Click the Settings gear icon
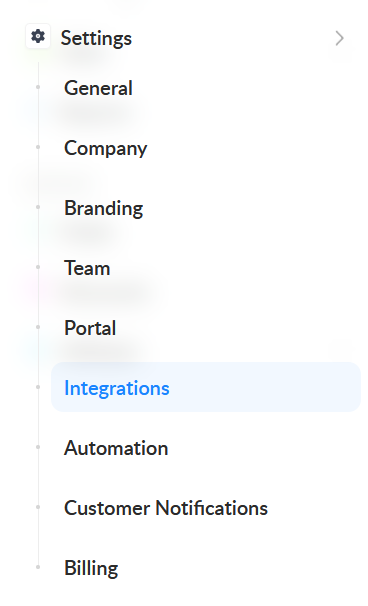Image resolution: width=368 pixels, height=606 pixels. (38, 36)
